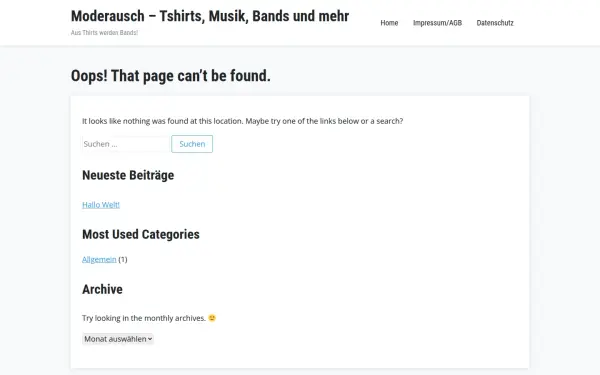The height and width of the screenshot is (375, 600).
Task: Focus the Suchen search field
Action: (x=126, y=144)
